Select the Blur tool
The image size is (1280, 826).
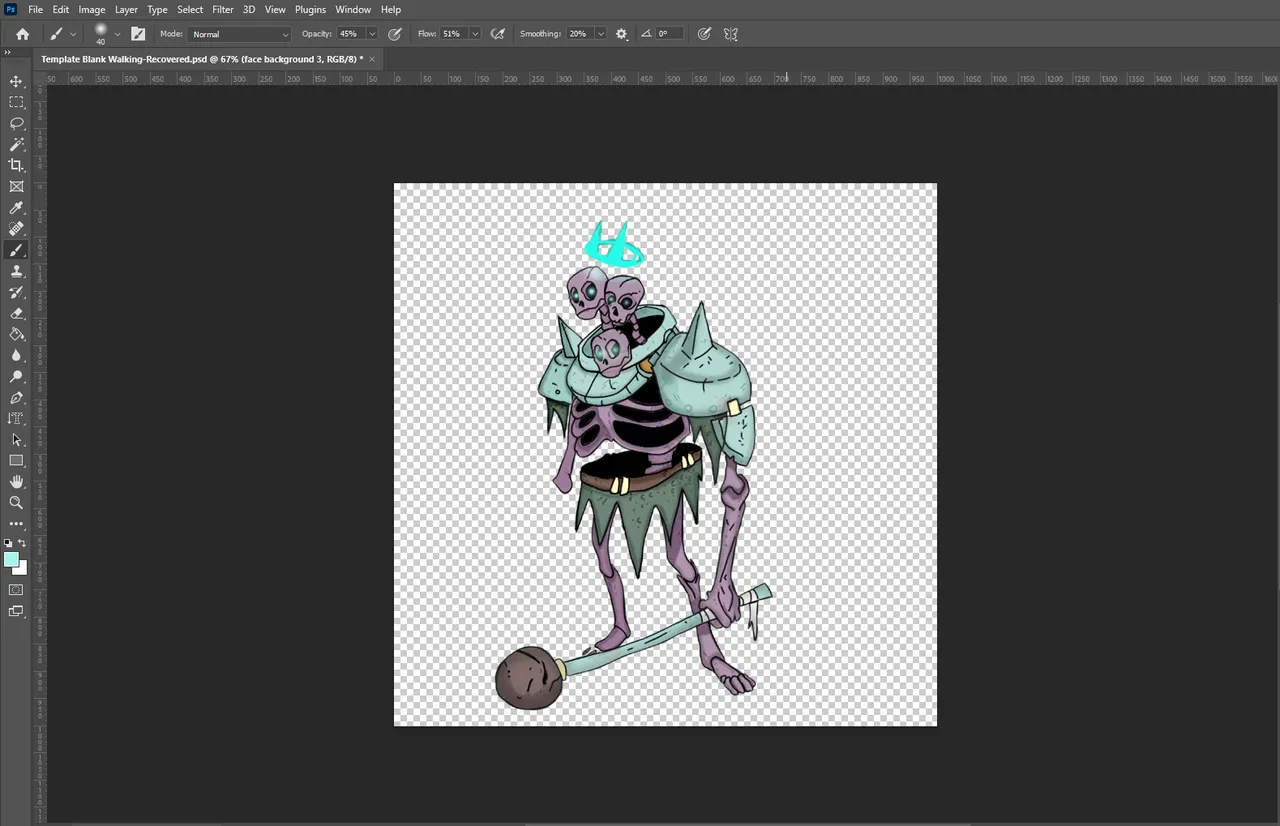tap(16, 355)
